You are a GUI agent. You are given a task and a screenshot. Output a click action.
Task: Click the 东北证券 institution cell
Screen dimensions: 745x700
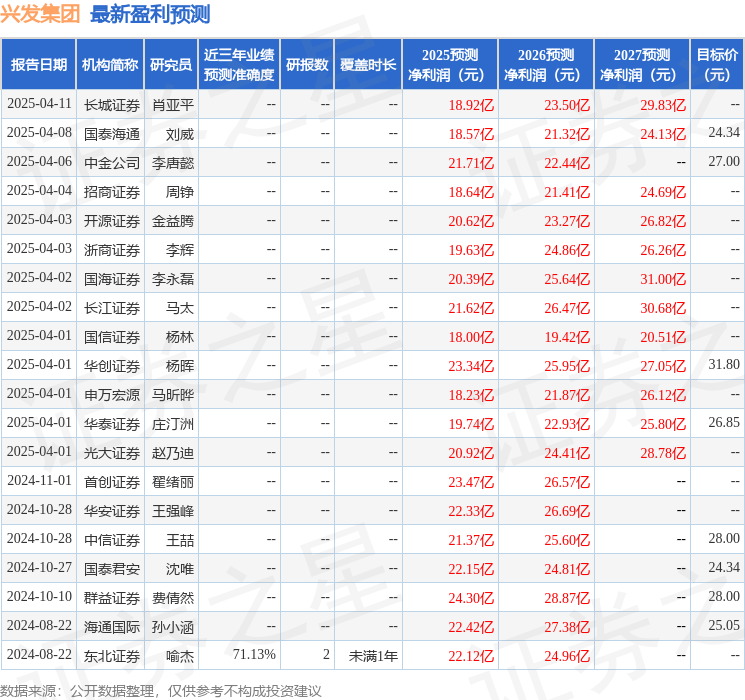[x=111, y=655]
